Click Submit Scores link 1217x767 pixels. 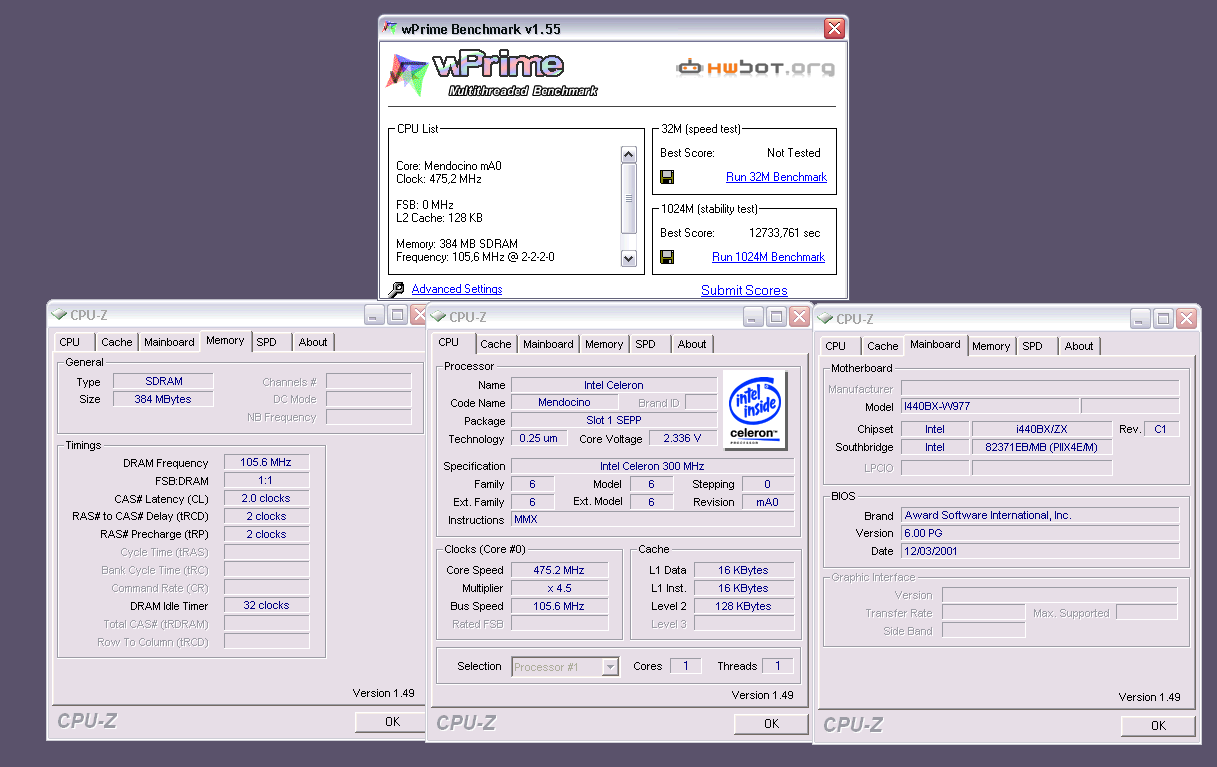point(744,290)
